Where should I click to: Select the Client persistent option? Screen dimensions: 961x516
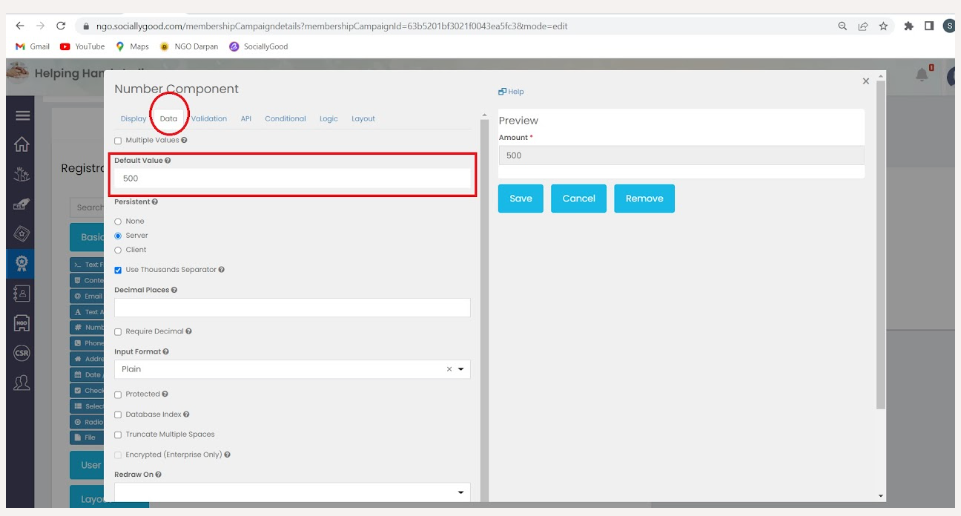118,250
